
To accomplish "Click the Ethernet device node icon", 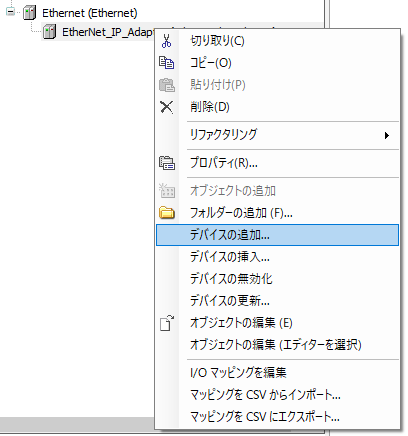I will pyautogui.click(x=30, y=13).
